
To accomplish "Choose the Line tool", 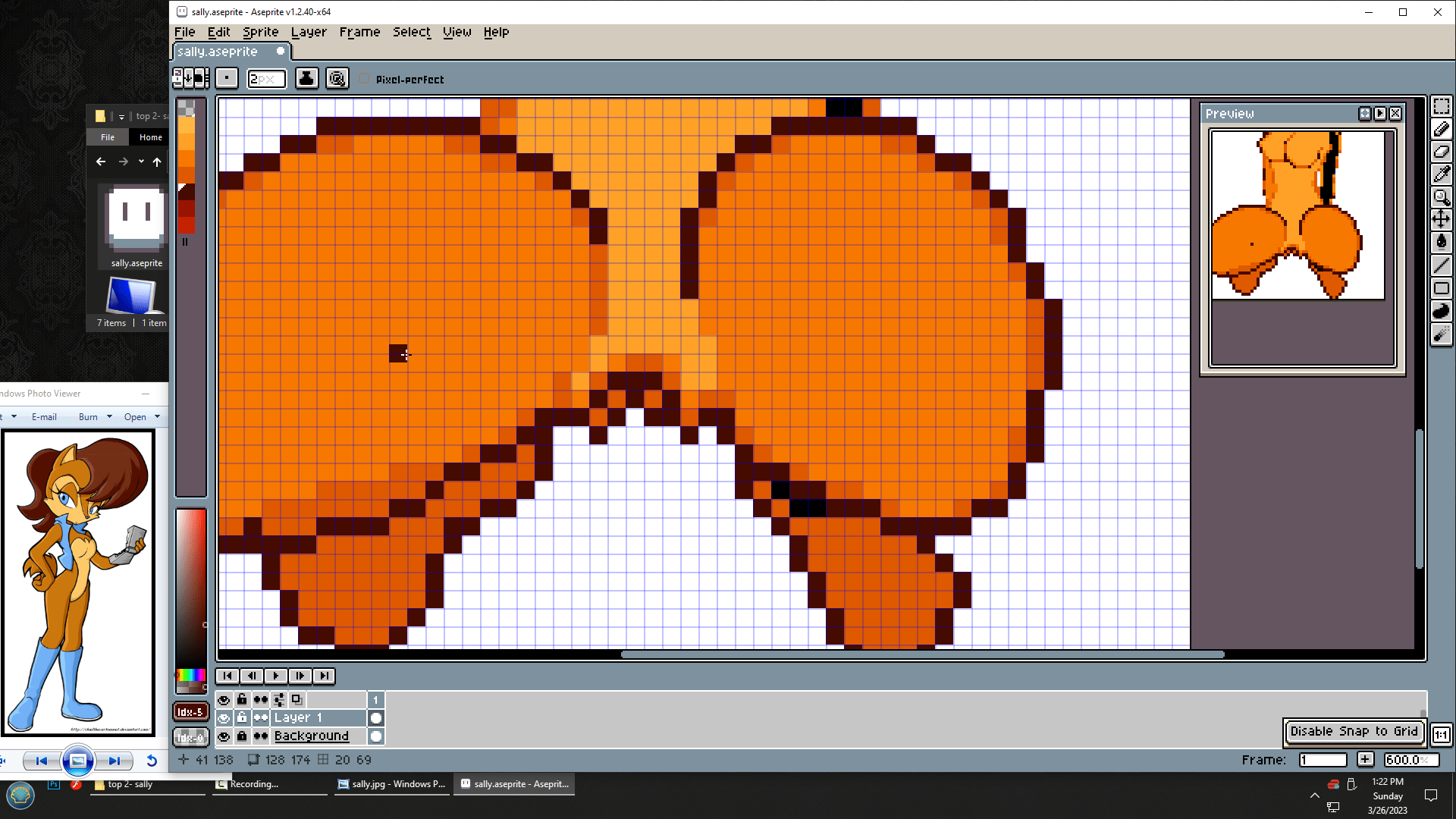I will click(1441, 265).
